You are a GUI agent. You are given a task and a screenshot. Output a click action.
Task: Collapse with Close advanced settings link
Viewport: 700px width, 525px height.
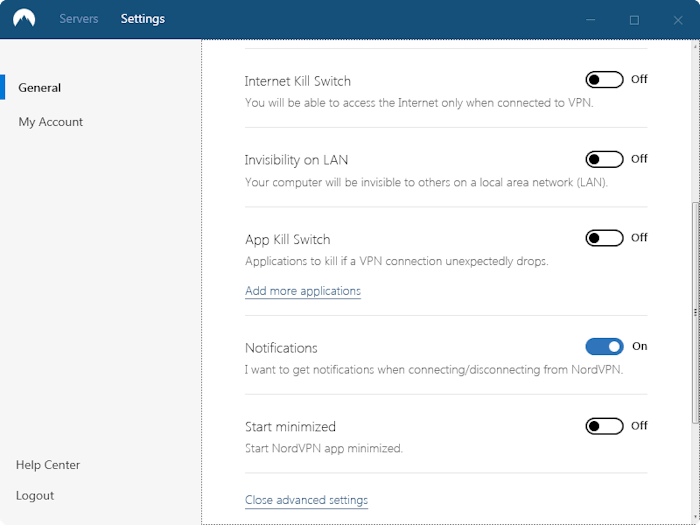pos(306,500)
